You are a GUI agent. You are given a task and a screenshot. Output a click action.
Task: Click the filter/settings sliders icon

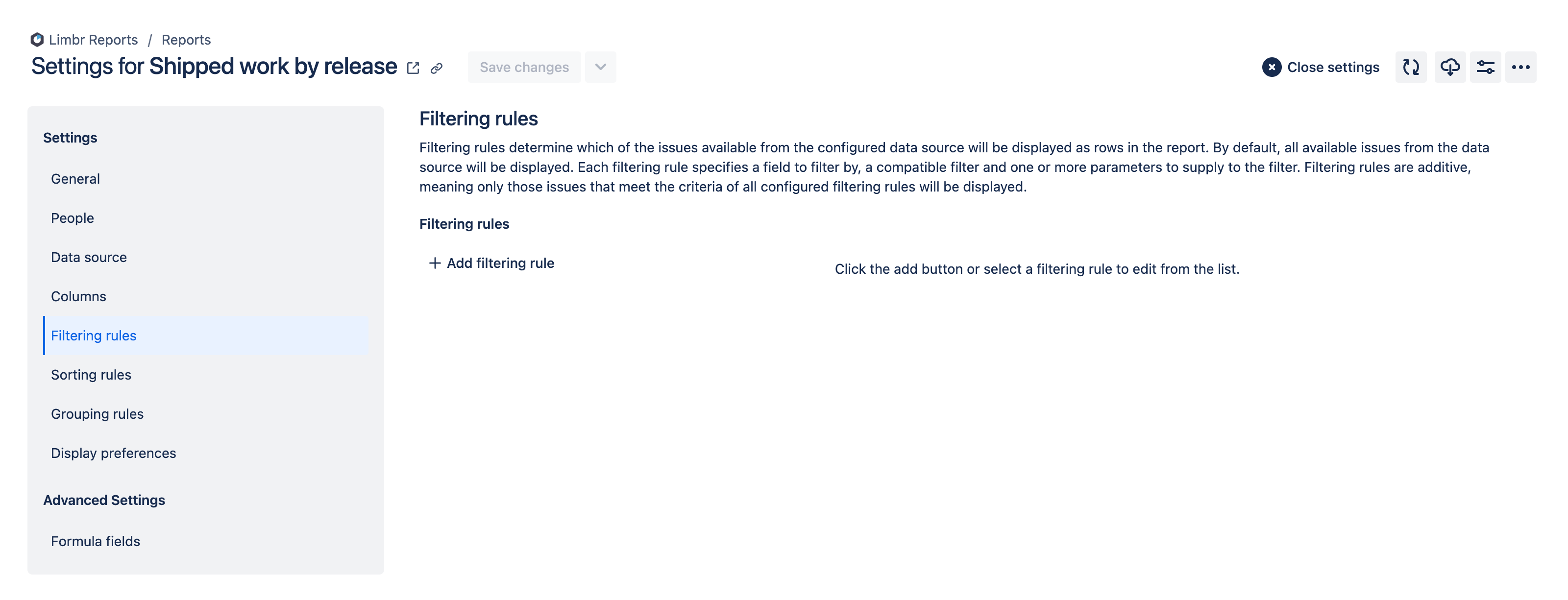[1485, 67]
